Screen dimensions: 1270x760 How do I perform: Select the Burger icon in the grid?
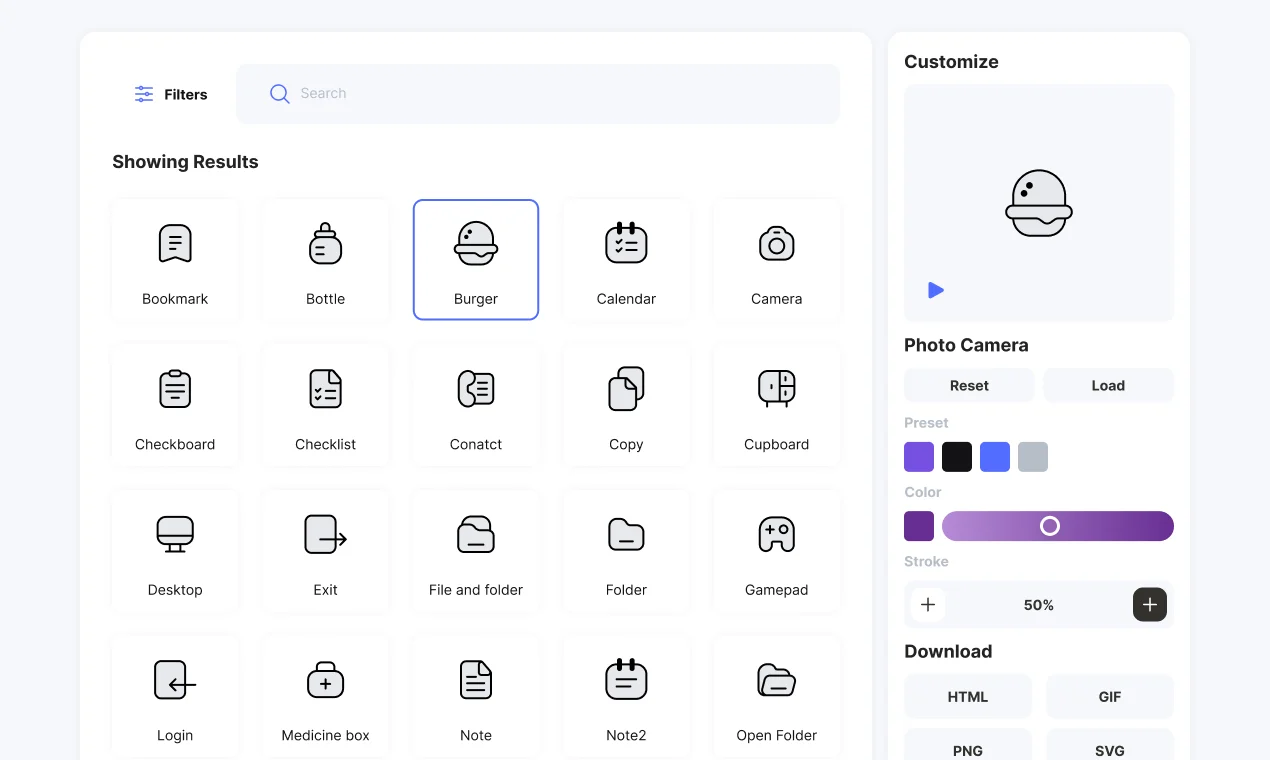tap(476, 259)
